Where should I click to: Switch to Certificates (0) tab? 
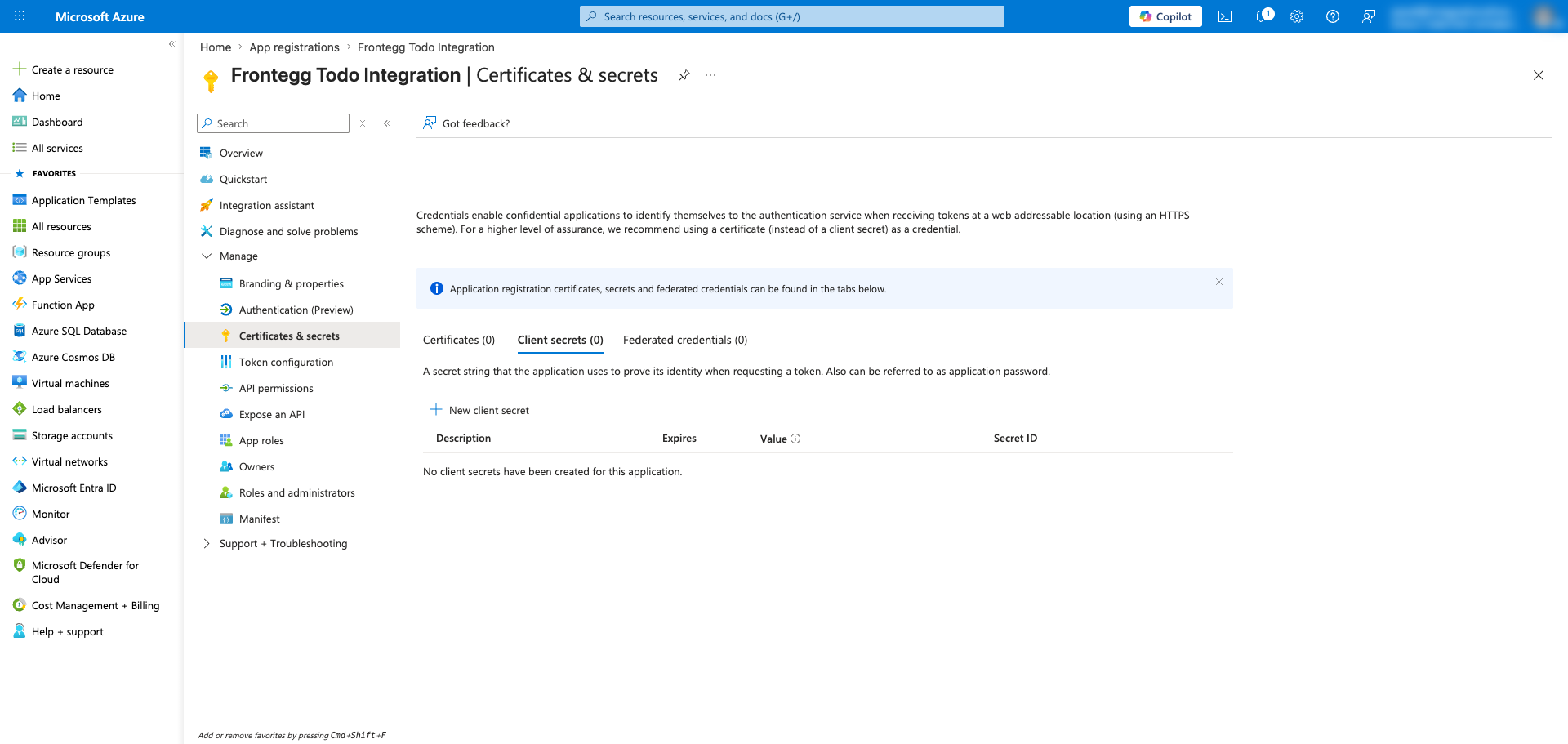459,340
